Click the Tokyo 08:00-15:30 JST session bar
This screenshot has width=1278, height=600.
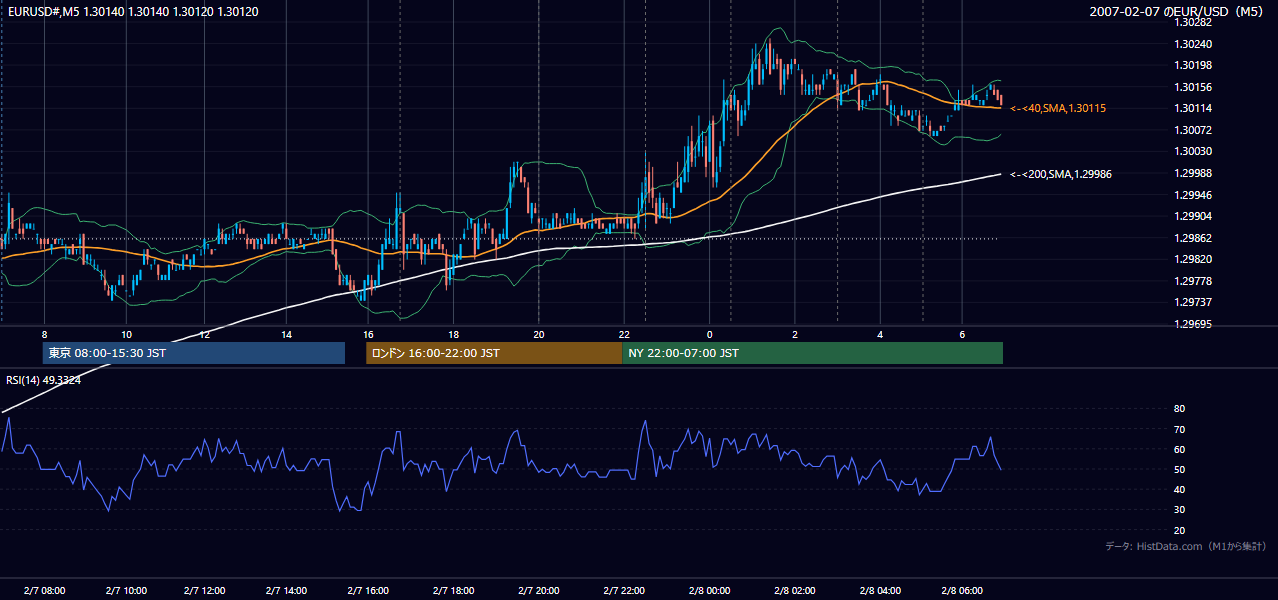click(x=194, y=353)
